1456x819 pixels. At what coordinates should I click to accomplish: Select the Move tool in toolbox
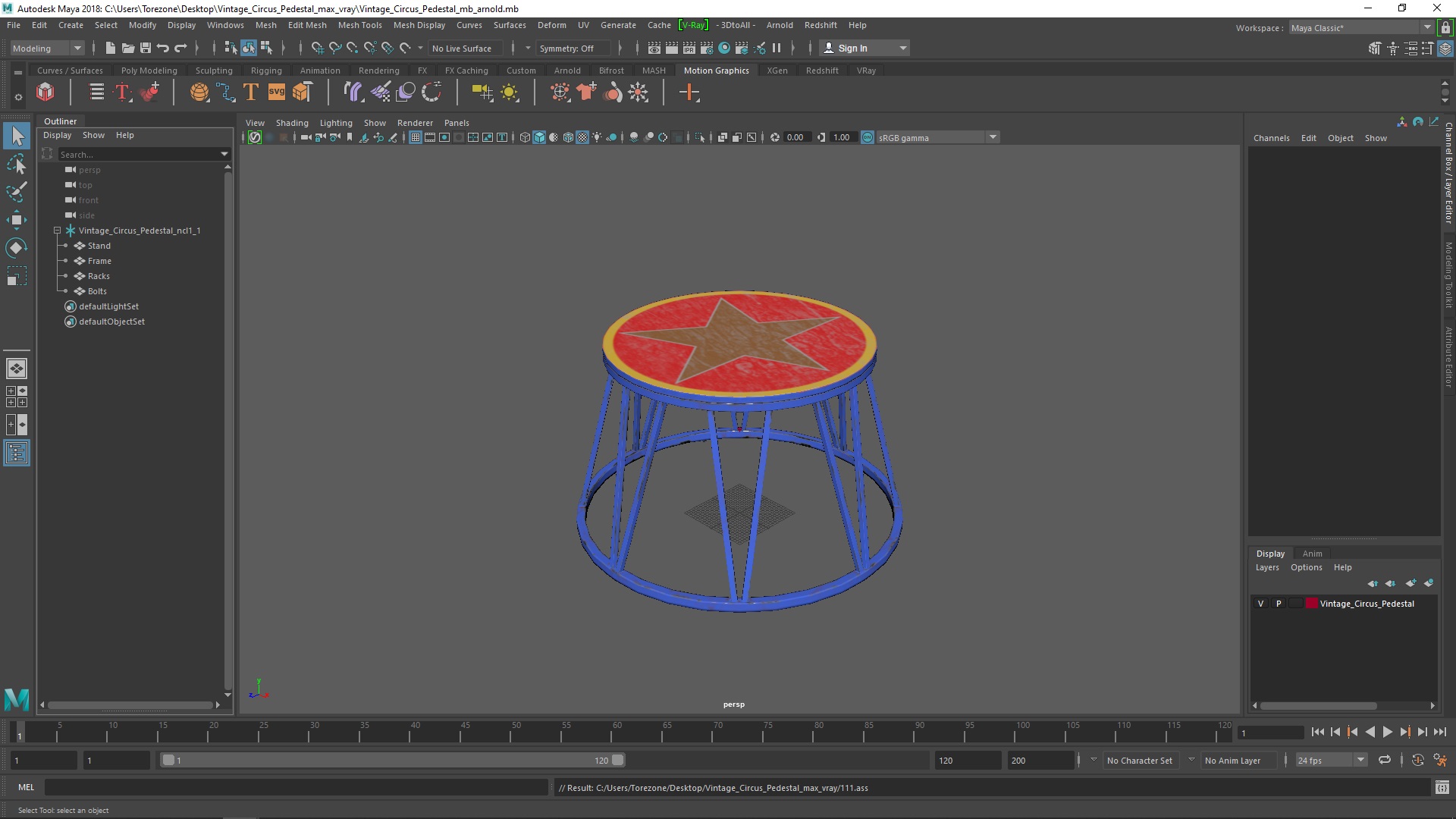[16, 221]
